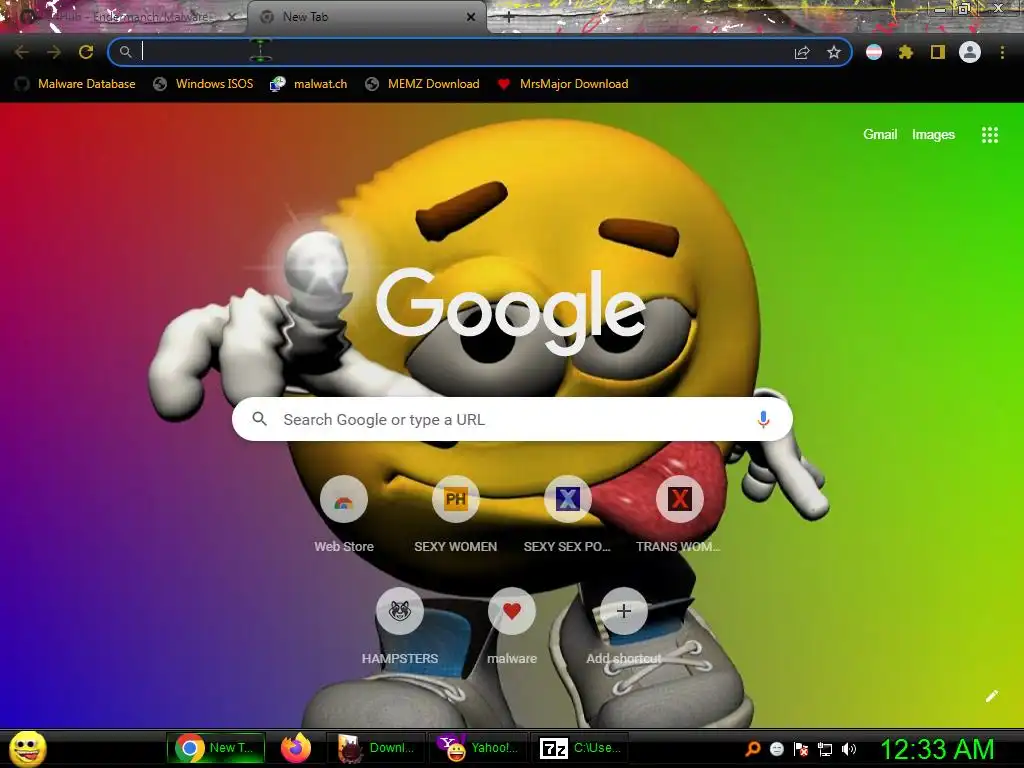Open Action Center flag tray icon
The height and width of the screenshot is (768, 1024).
click(x=801, y=749)
